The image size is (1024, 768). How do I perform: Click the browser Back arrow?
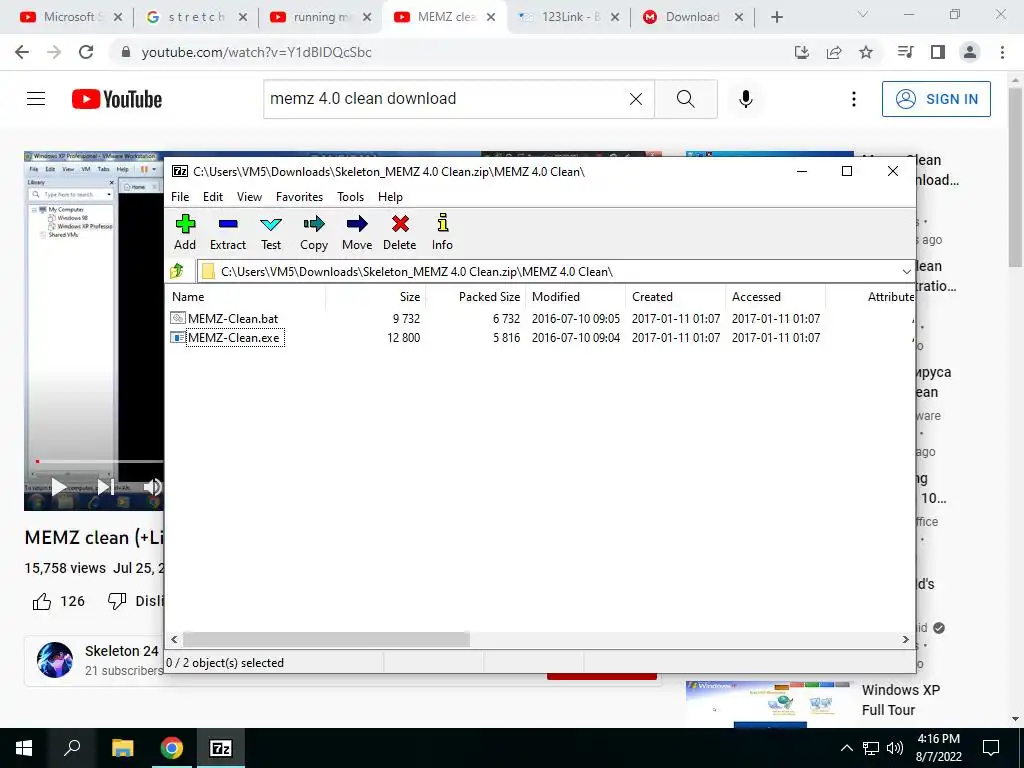[x=22, y=52]
